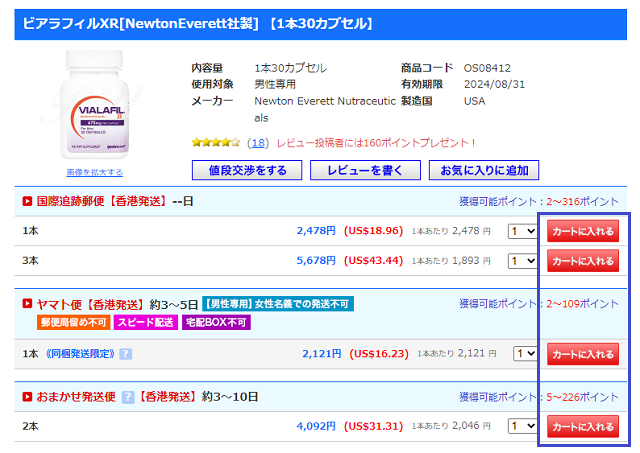Click the USA manufacturing country value

[x=474, y=101]
